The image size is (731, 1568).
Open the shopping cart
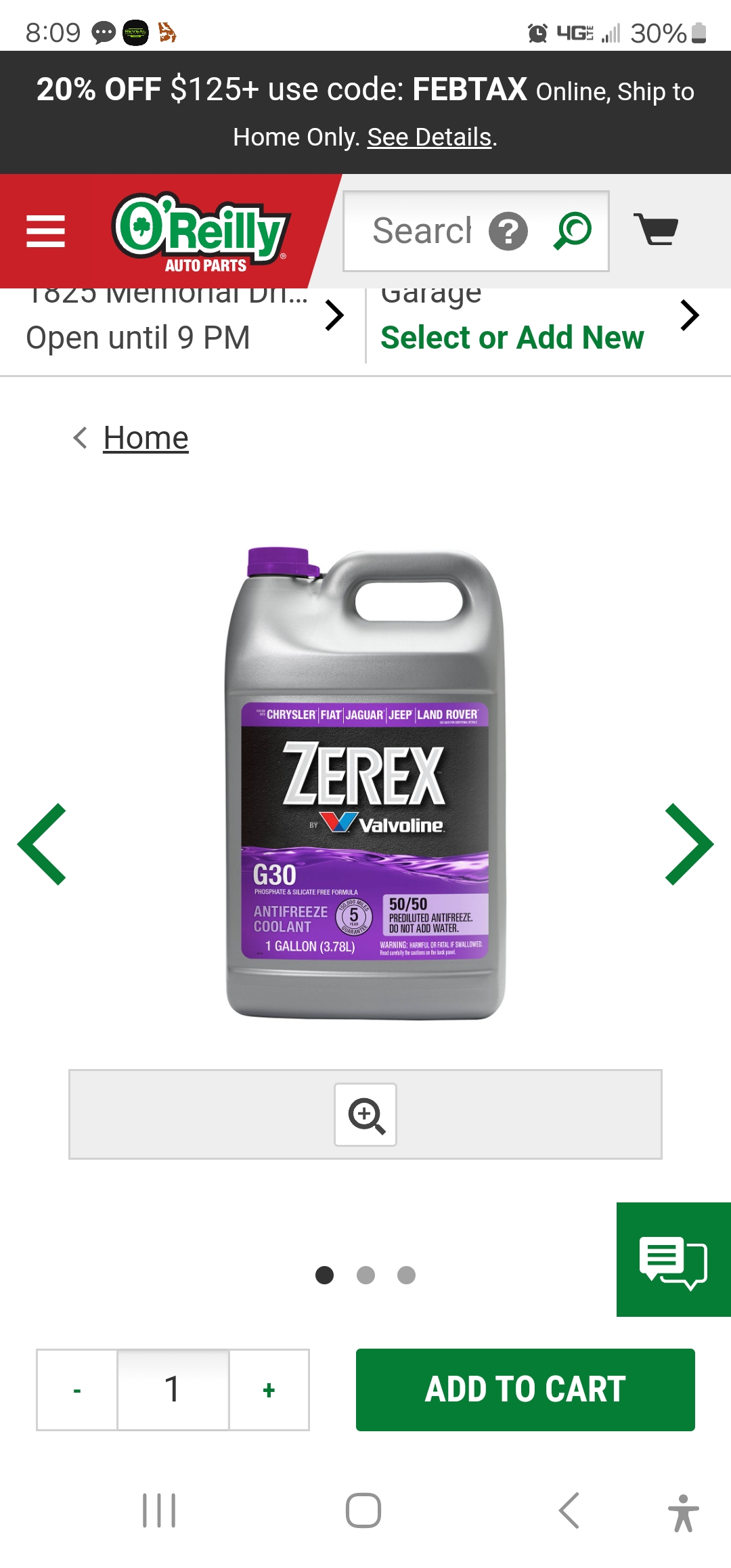pyautogui.click(x=656, y=230)
